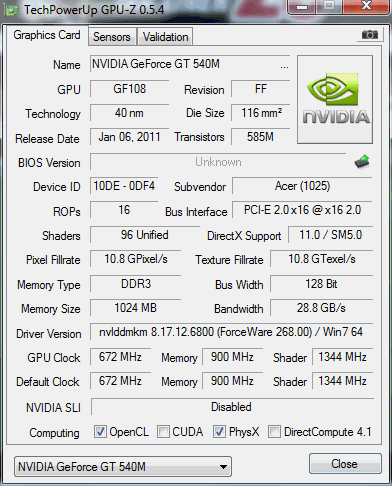The image size is (392, 486).
Task: Close window with the red X
Action: (x=366, y=6)
